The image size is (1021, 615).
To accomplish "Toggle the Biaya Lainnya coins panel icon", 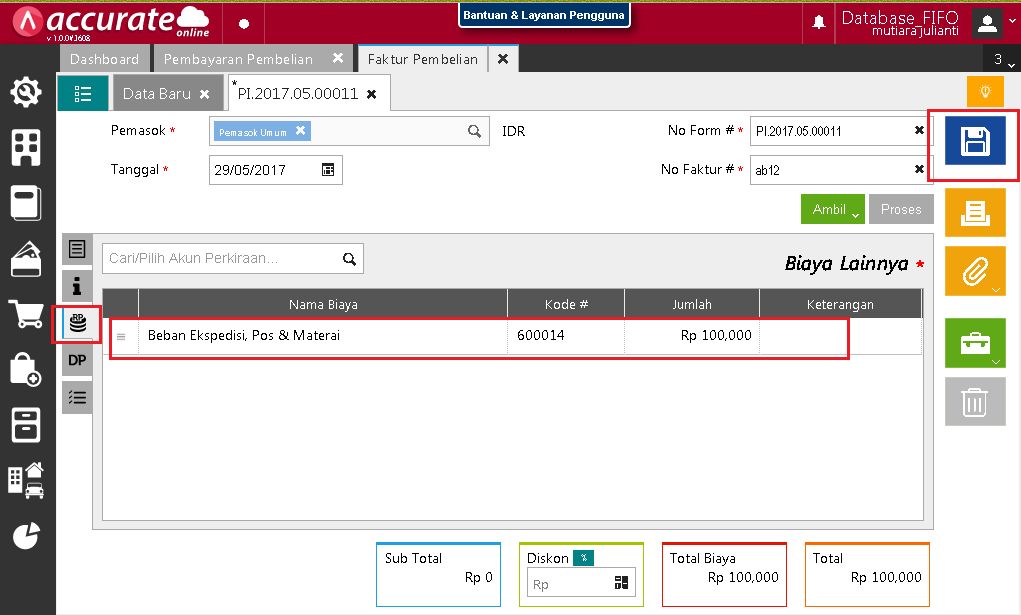I will (x=77, y=323).
